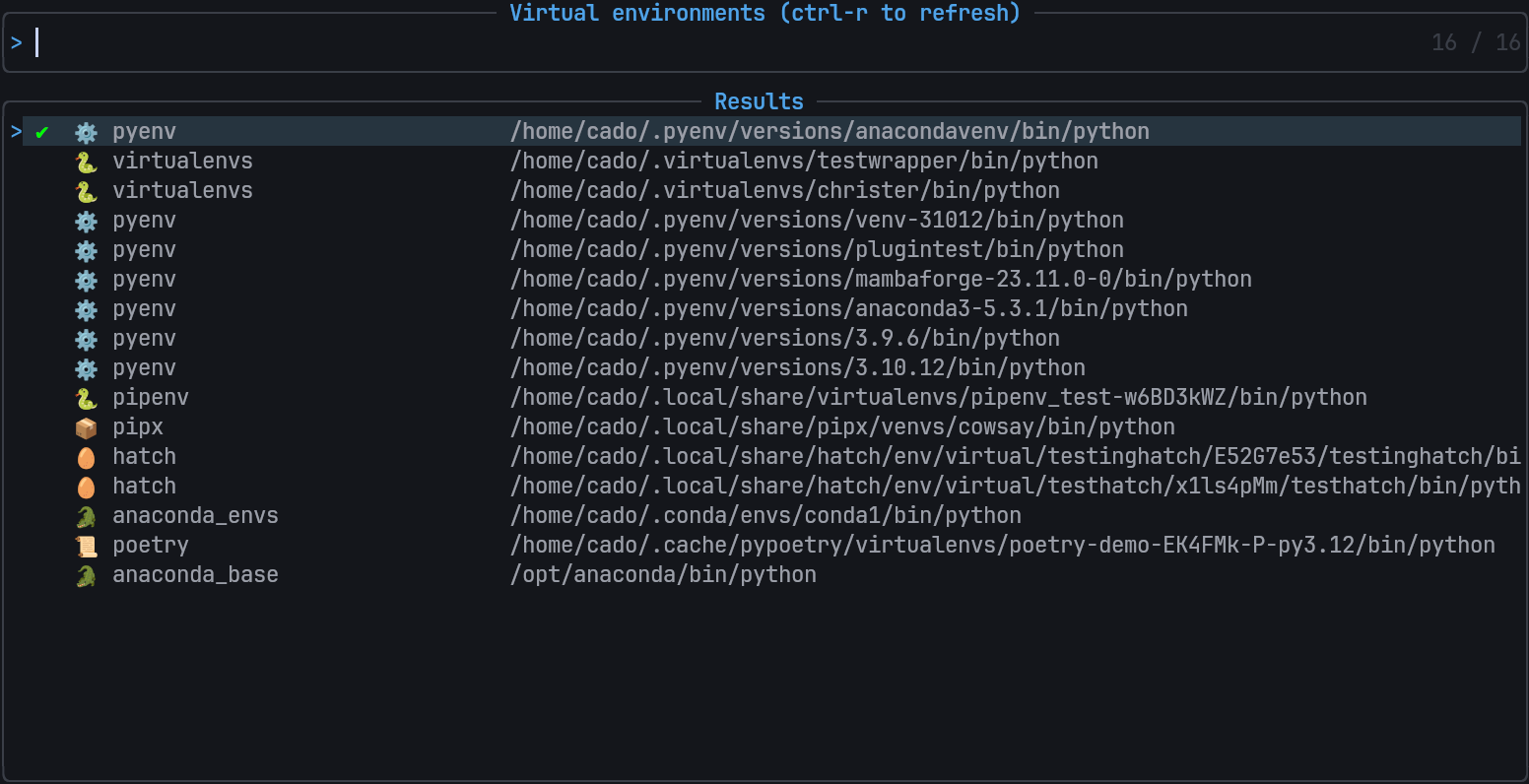Click the pyenv label on the anacondavenv row
This screenshot has width=1529, height=784.
(145, 132)
